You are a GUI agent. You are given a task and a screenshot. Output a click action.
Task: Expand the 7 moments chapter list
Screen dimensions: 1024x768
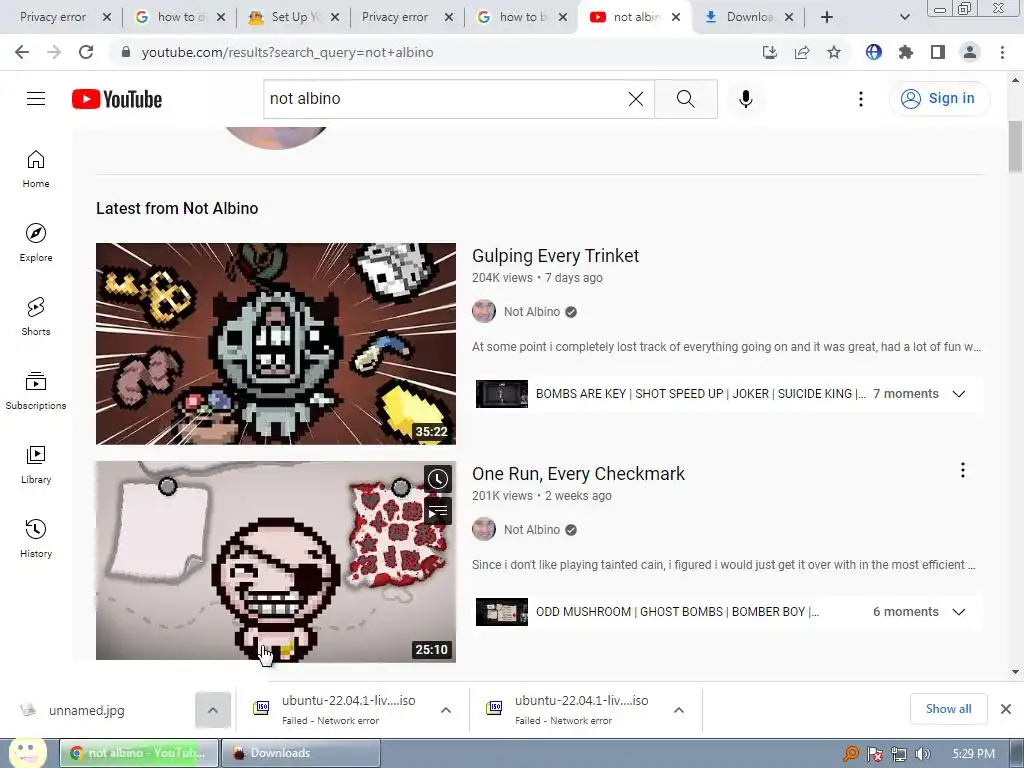(959, 394)
